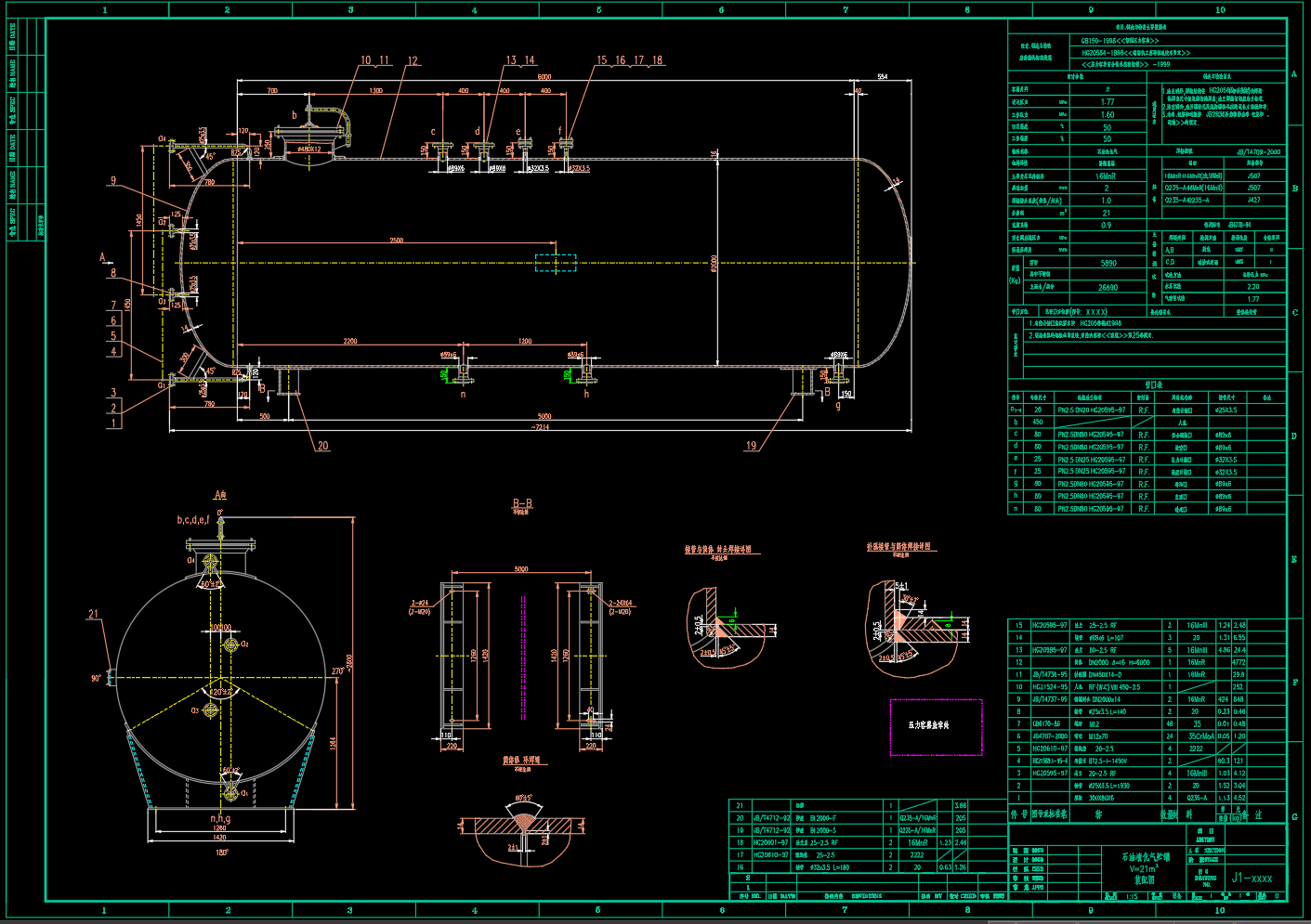Select the 6000 overall length dimension
Image resolution: width=1311 pixels, height=924 pixels.
click(544, 77)
